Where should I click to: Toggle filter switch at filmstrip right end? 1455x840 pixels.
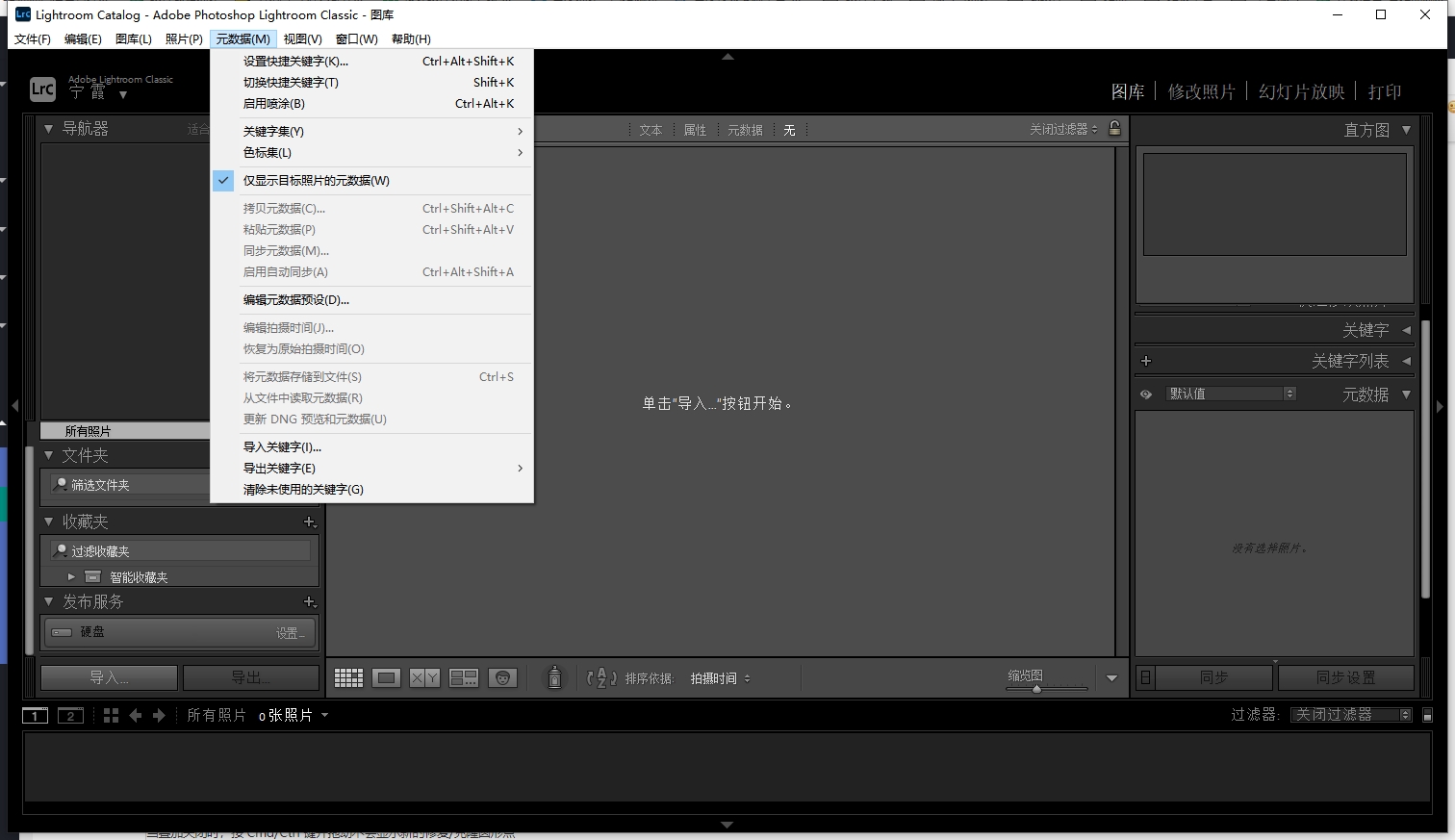pyautogui.click(x=1428, y=715)
